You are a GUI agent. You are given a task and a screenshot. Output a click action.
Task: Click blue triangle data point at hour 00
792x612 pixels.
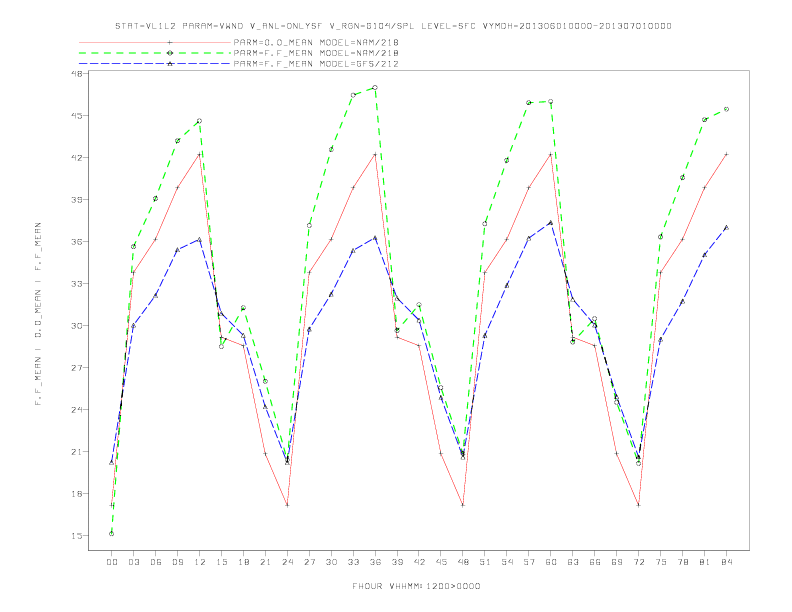click(112, 463)
